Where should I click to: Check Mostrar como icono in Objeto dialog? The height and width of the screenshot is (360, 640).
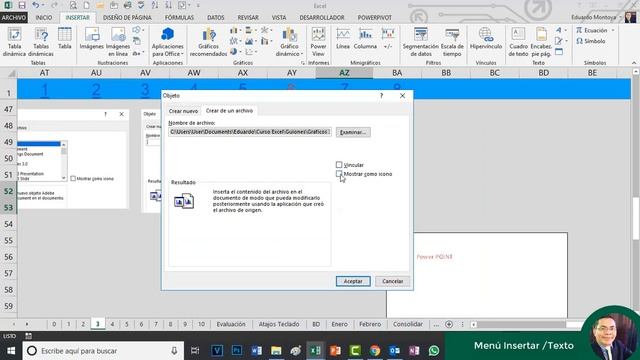[x=339, y=174]
